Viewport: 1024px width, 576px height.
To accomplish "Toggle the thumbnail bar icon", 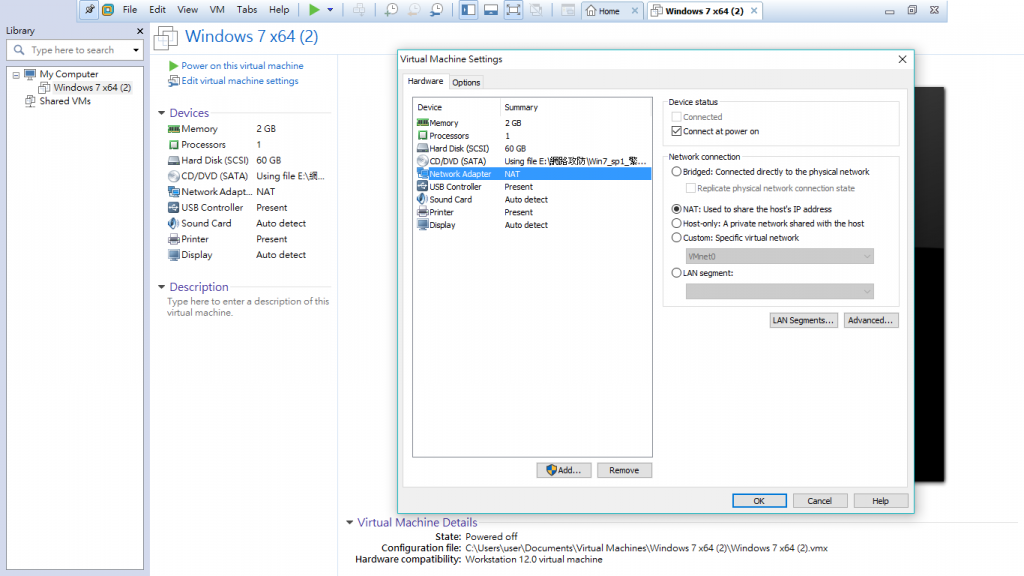I will click(490, 10).
